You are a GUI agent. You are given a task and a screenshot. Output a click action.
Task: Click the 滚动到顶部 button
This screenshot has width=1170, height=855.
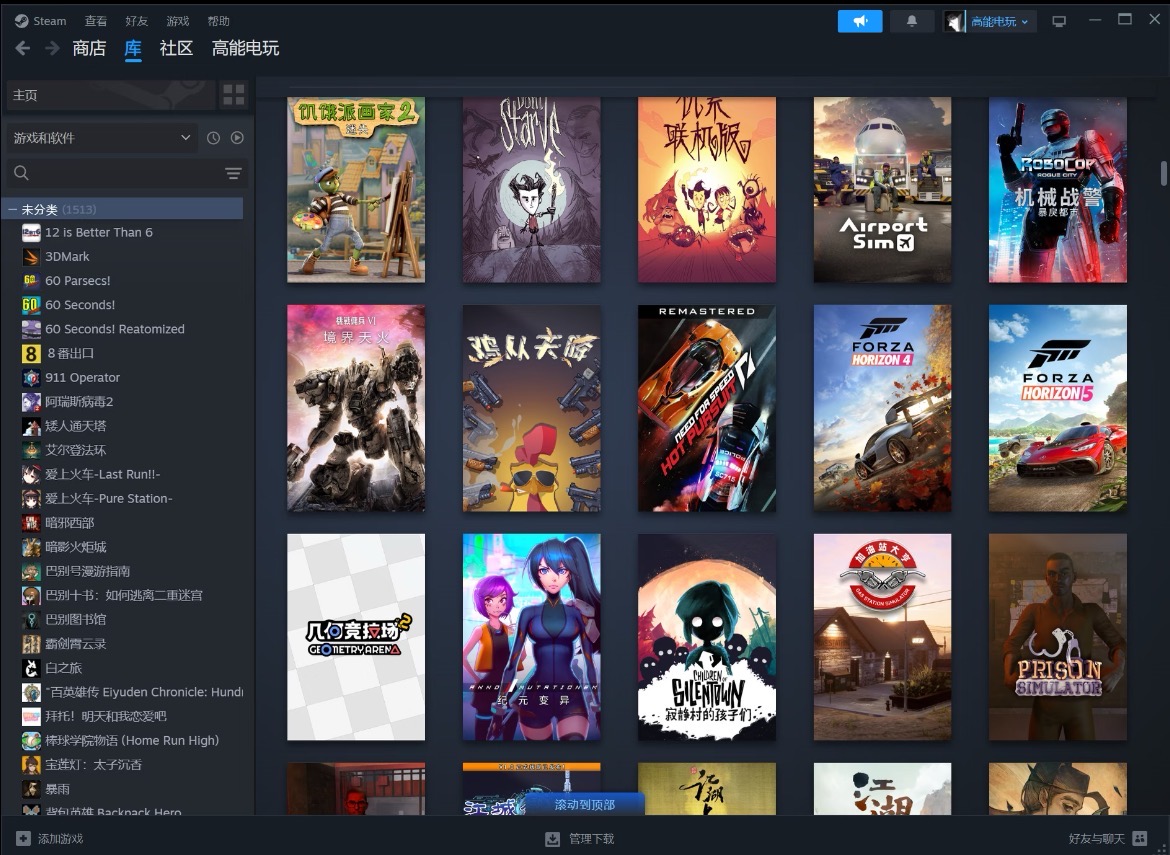click(x=585, y=804)
